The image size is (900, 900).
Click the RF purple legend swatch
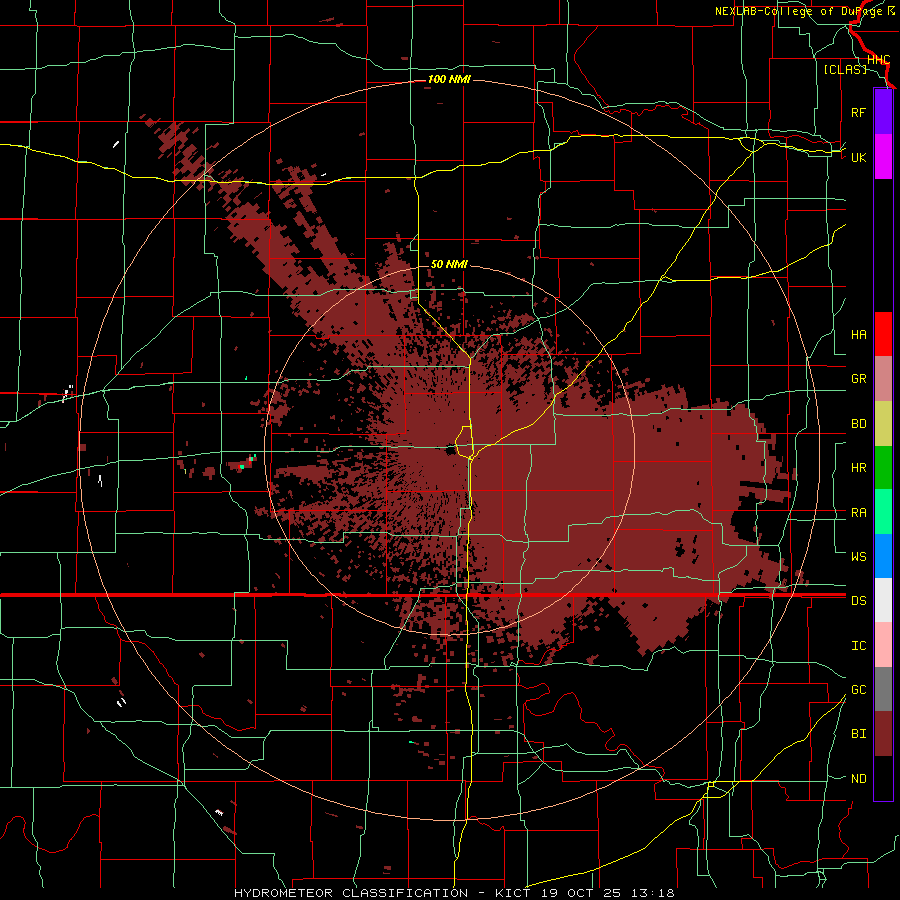pyautogui.click(x=883, y=112)
